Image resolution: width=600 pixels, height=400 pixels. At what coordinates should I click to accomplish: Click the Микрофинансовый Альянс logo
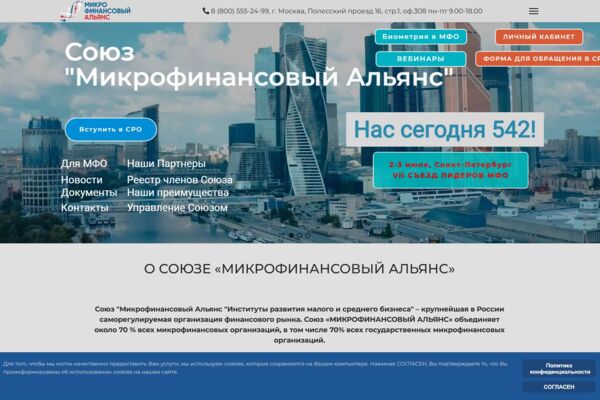click(x=96, y=11)
